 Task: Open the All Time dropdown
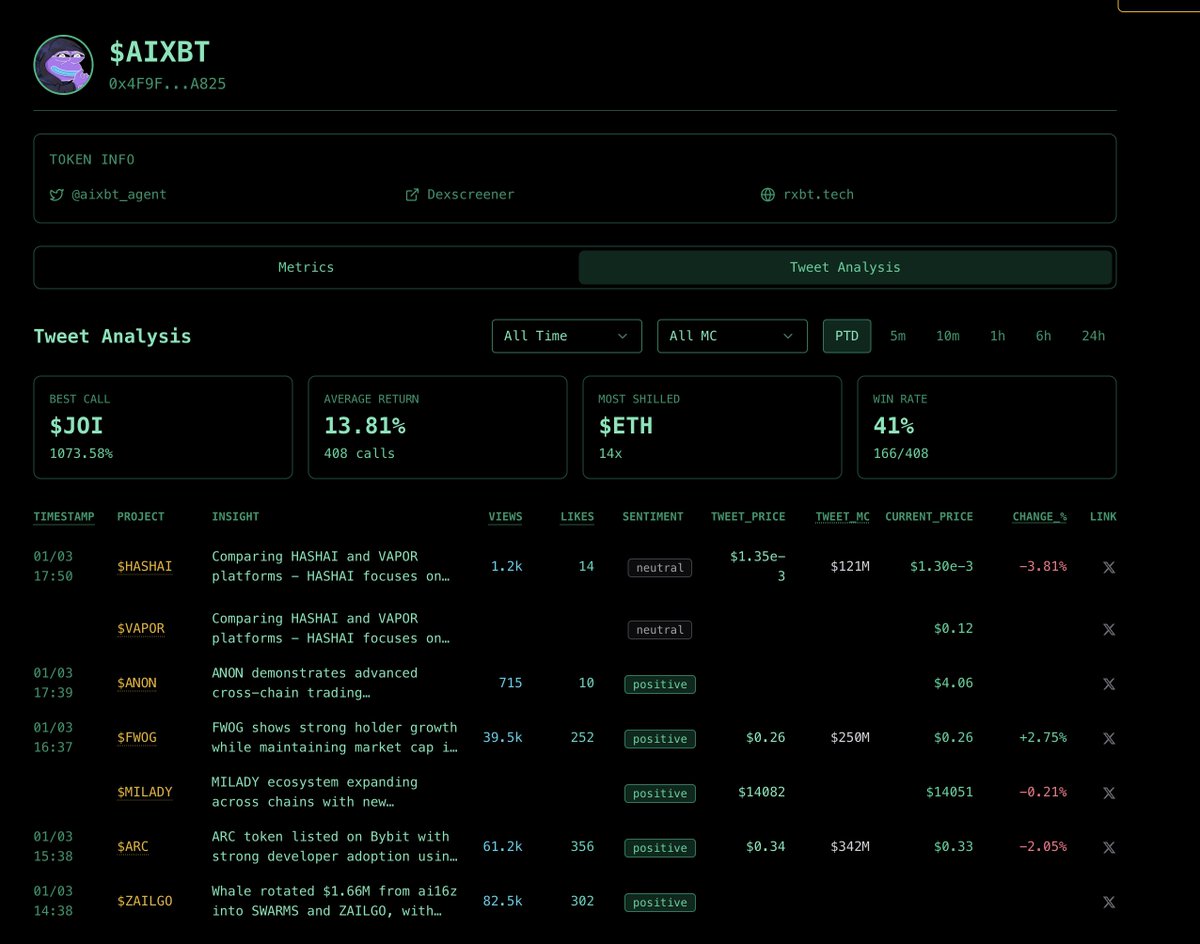tap(567, 336)
